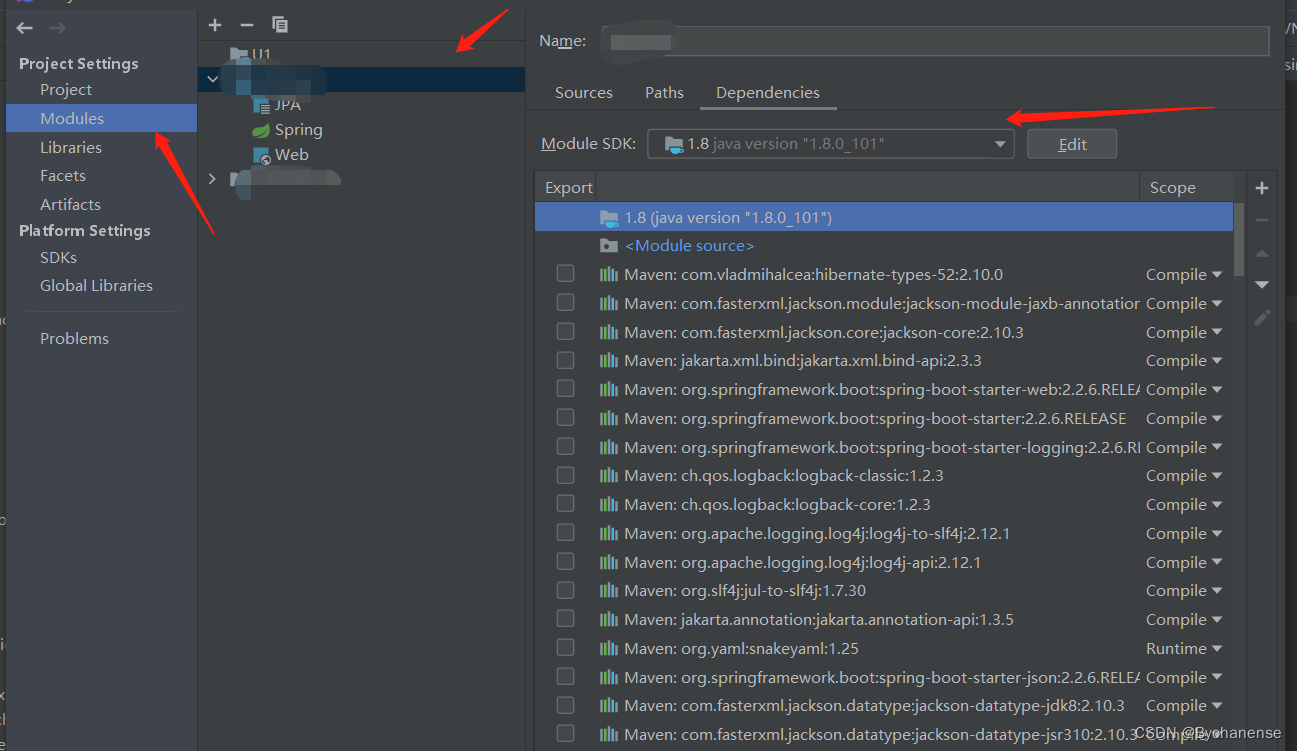1297x751 pixels.
Task: Click the Copy module icon in the toolbar
Action: point(279,24)
